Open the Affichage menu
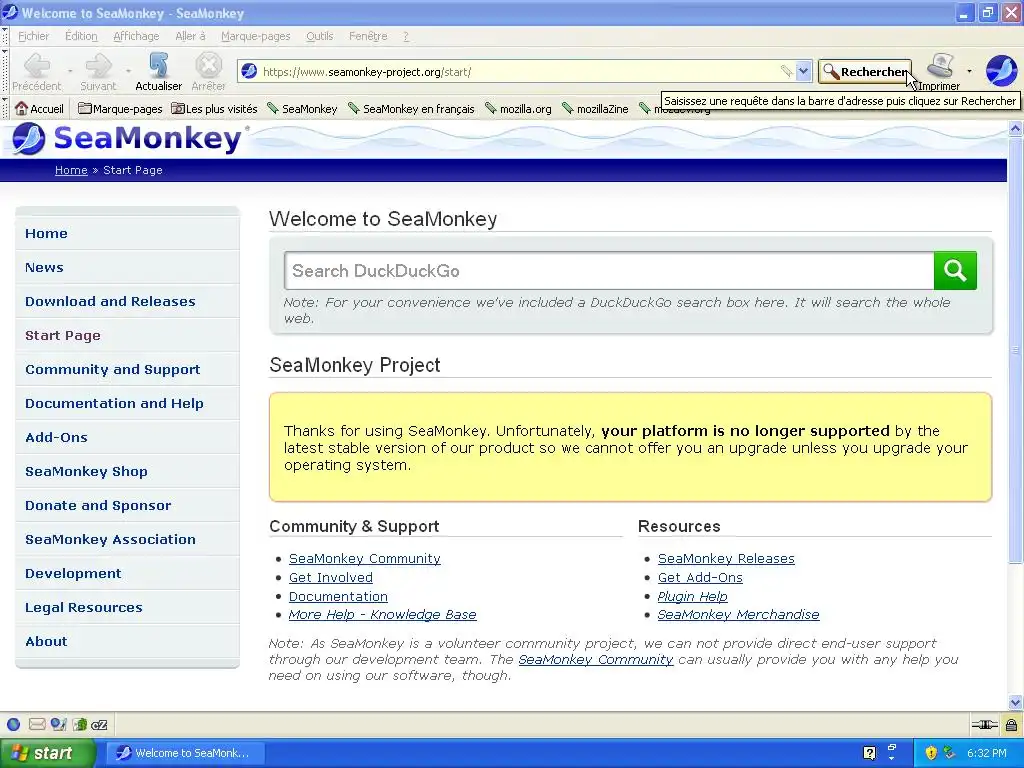1024x768 pixels. pyautogui.click(x=136, y=36)
